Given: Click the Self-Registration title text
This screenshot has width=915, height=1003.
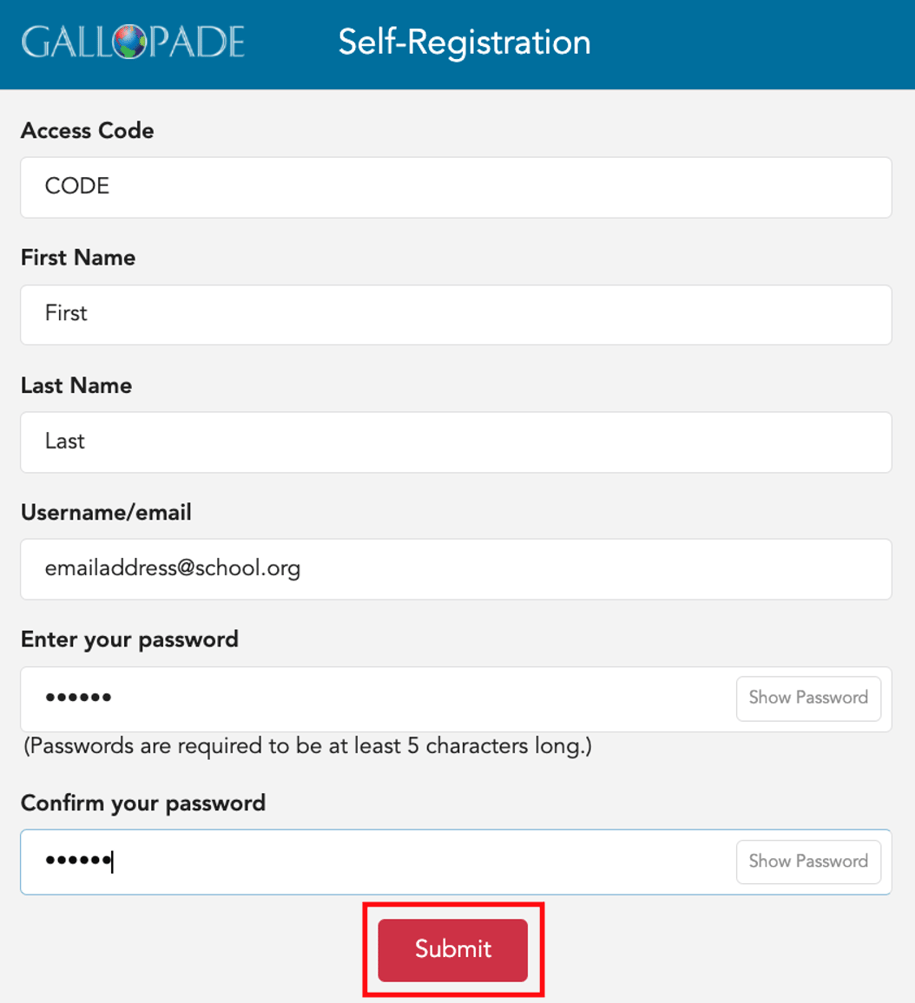Looking at the screenshot, I should tap(464, 42).
